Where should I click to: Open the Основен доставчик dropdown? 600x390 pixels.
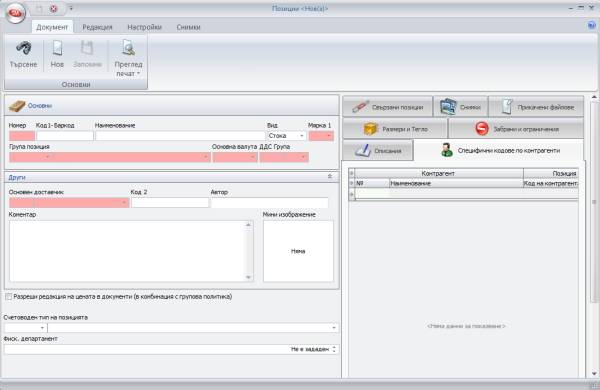tap(124, 203)
